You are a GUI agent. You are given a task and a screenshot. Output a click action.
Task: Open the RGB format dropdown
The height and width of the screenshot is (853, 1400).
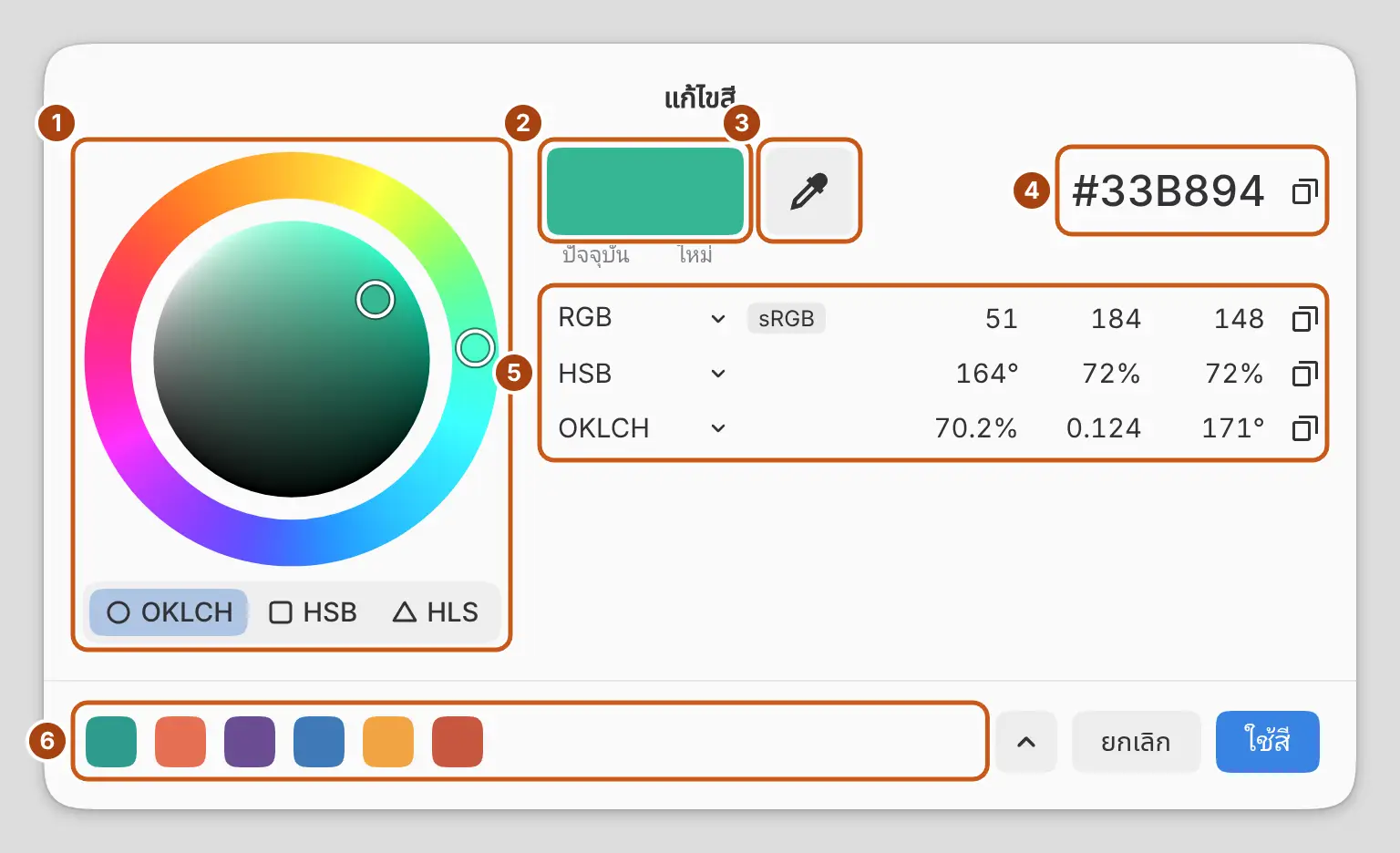718,319
